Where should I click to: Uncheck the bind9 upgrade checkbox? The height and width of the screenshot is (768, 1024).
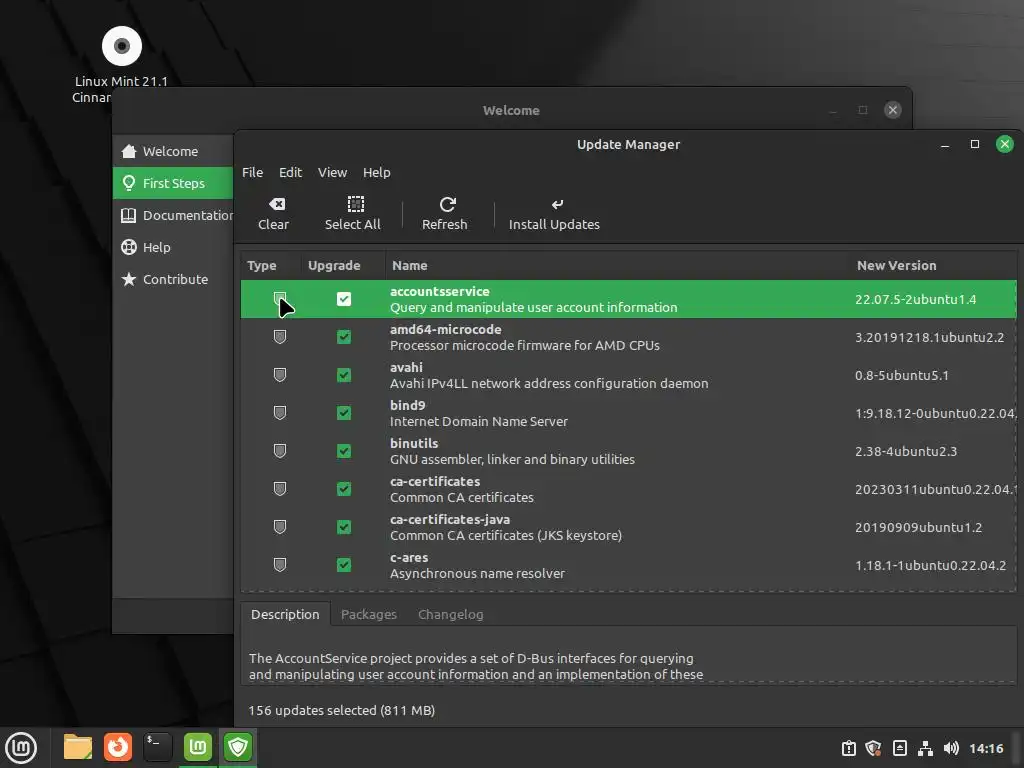[344, 413]
